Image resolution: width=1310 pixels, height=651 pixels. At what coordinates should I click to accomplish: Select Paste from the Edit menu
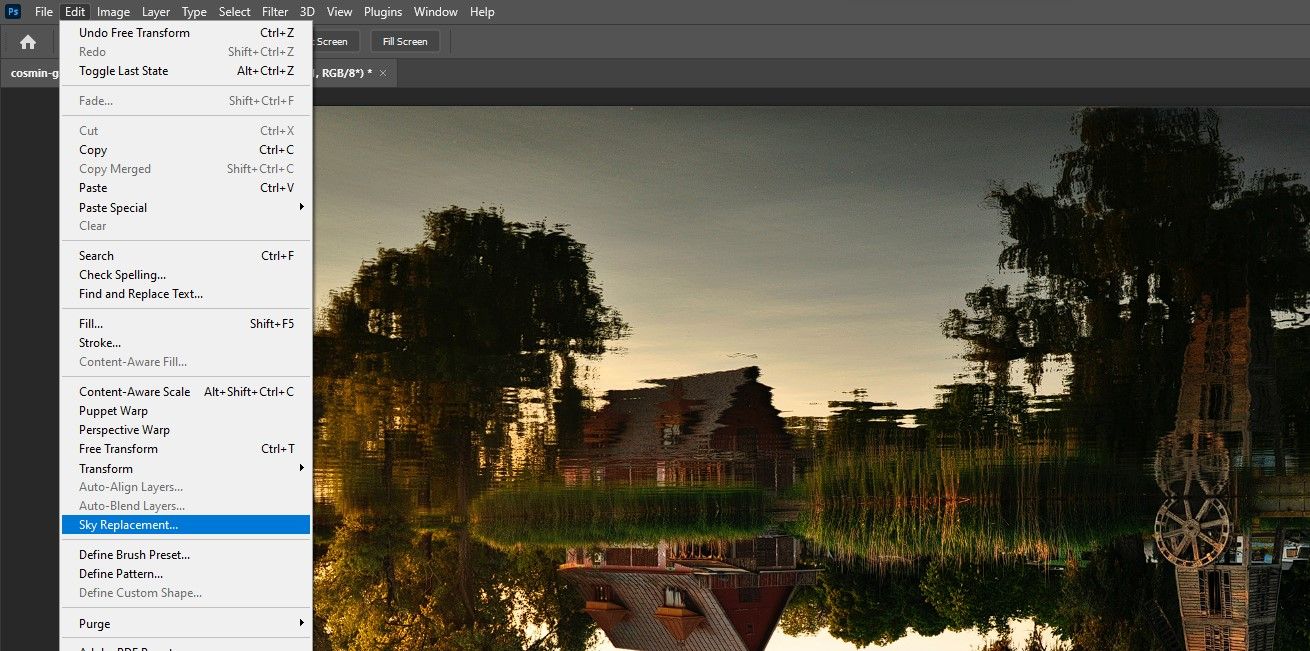(x=186, y=188)
